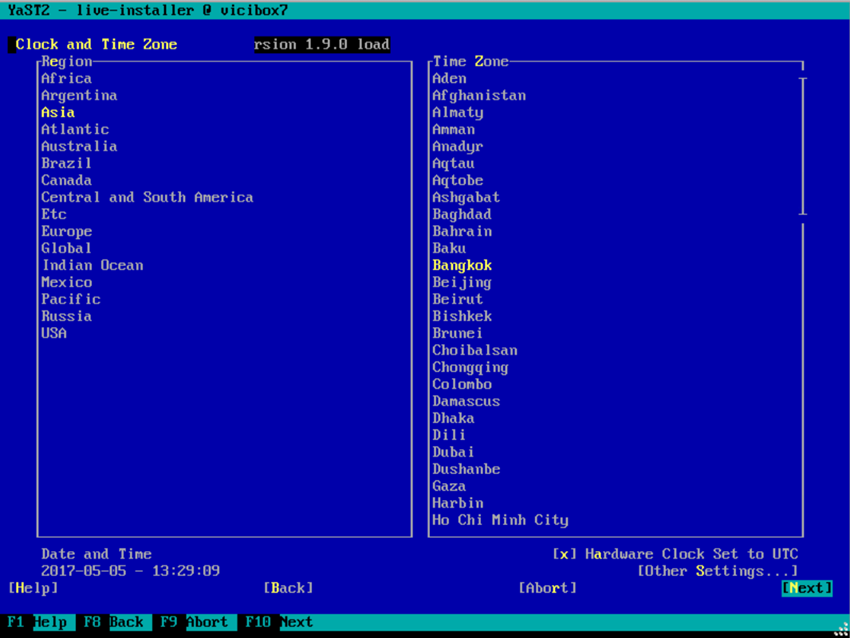Click the Next button
Screen dimensions: 850x638
point(807,588)
